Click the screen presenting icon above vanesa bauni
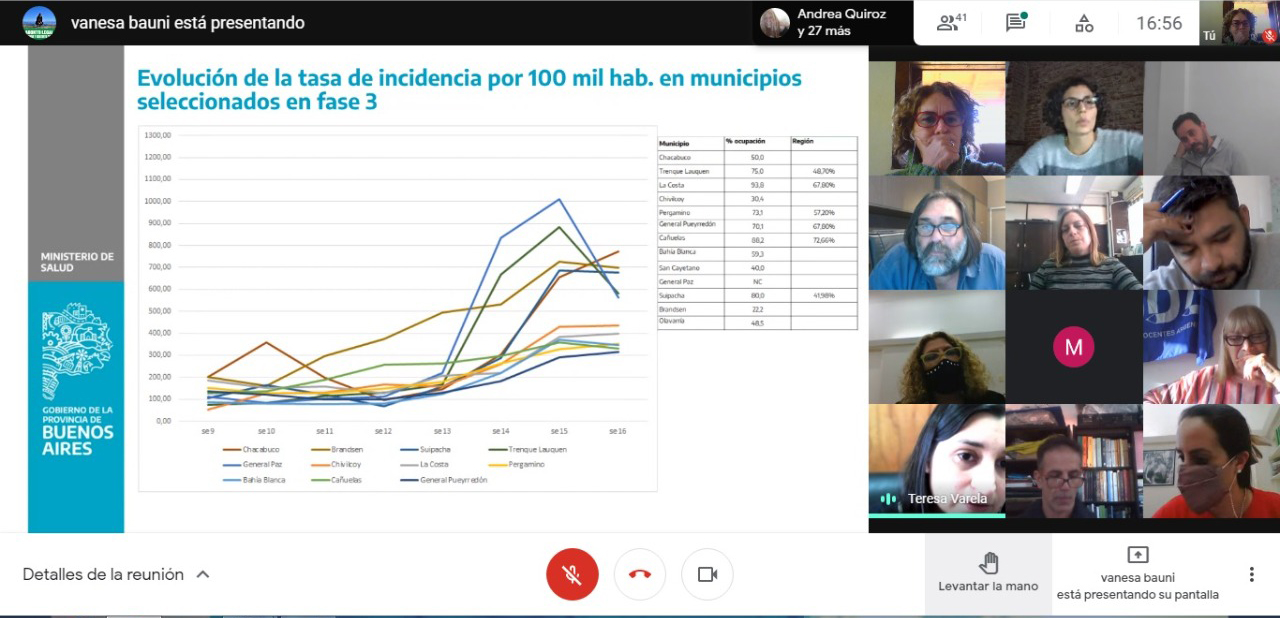The width and height of the screenshot is (1280, 618). (1137, 555)
